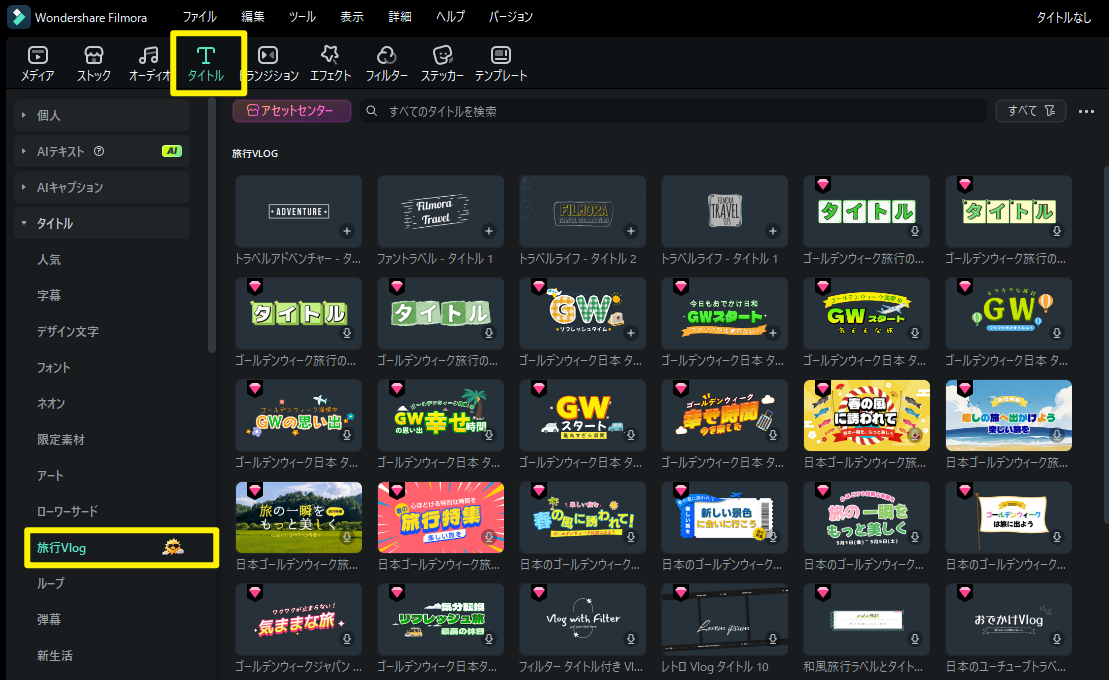Click the アセットセンター button

click(x=292, y=111)
